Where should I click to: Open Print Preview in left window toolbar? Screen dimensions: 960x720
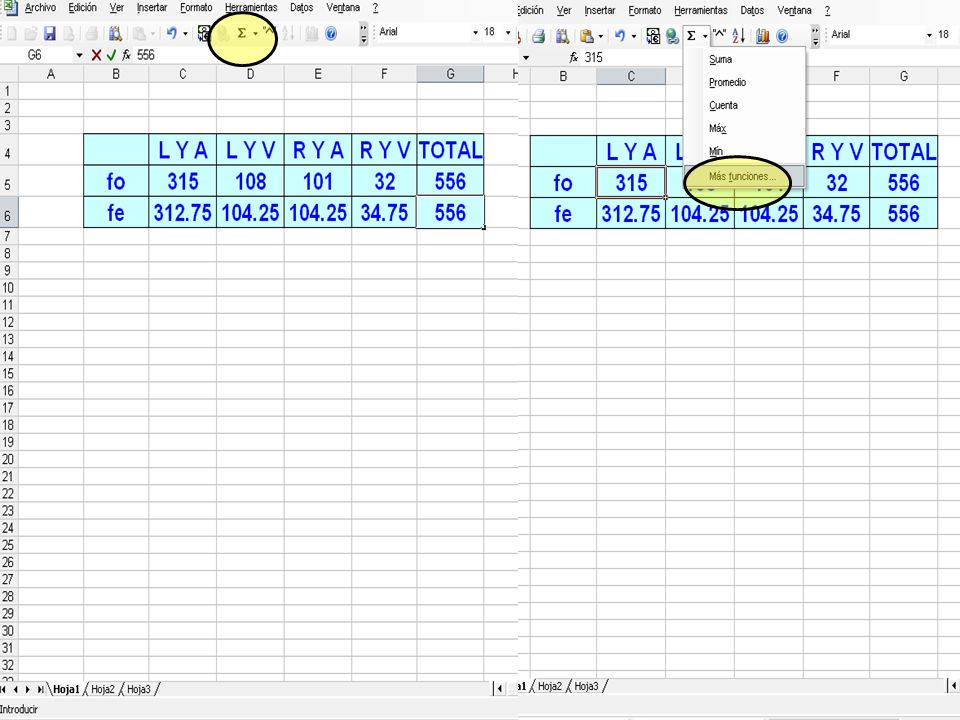click(114, 34)
